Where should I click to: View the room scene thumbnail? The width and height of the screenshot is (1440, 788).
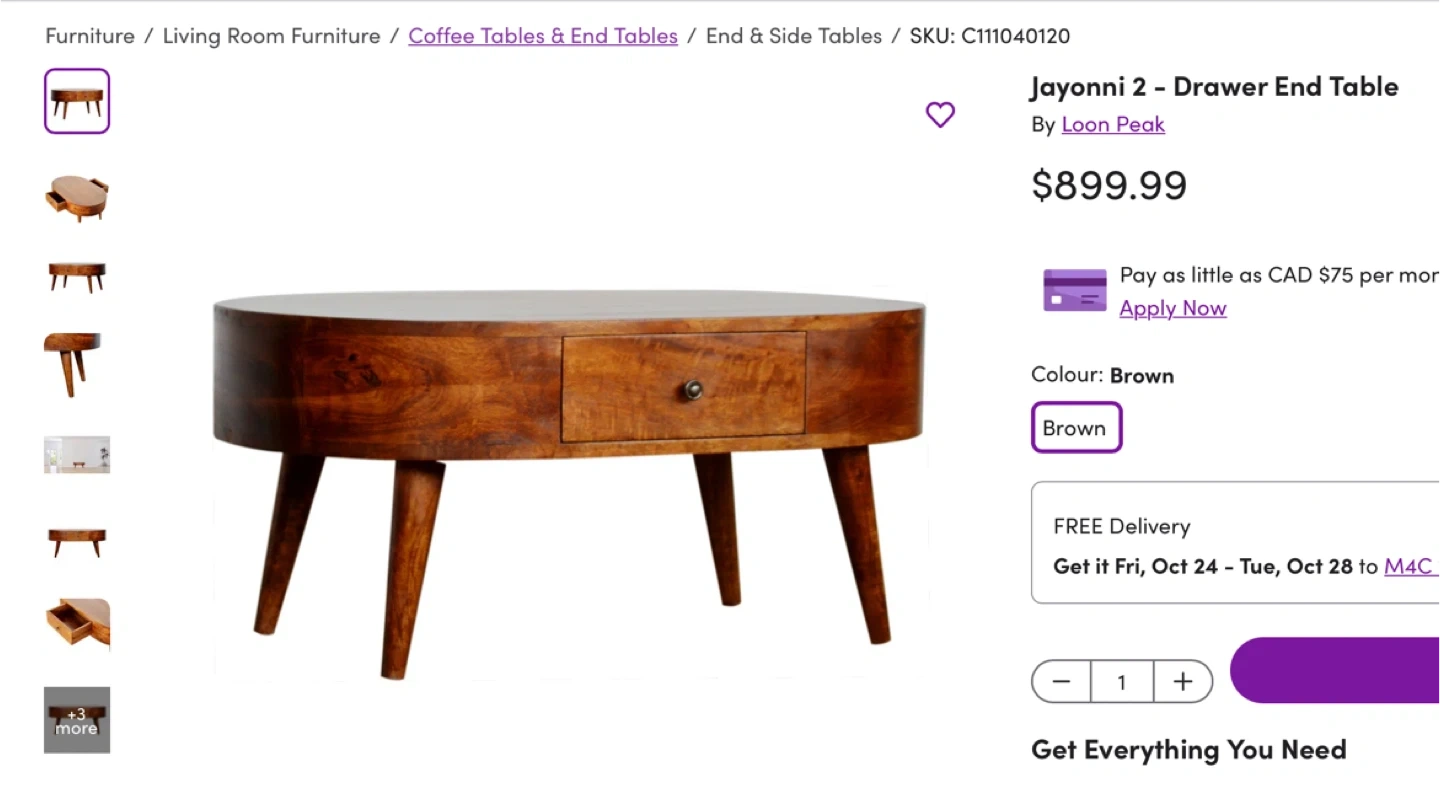click(77, 454)
